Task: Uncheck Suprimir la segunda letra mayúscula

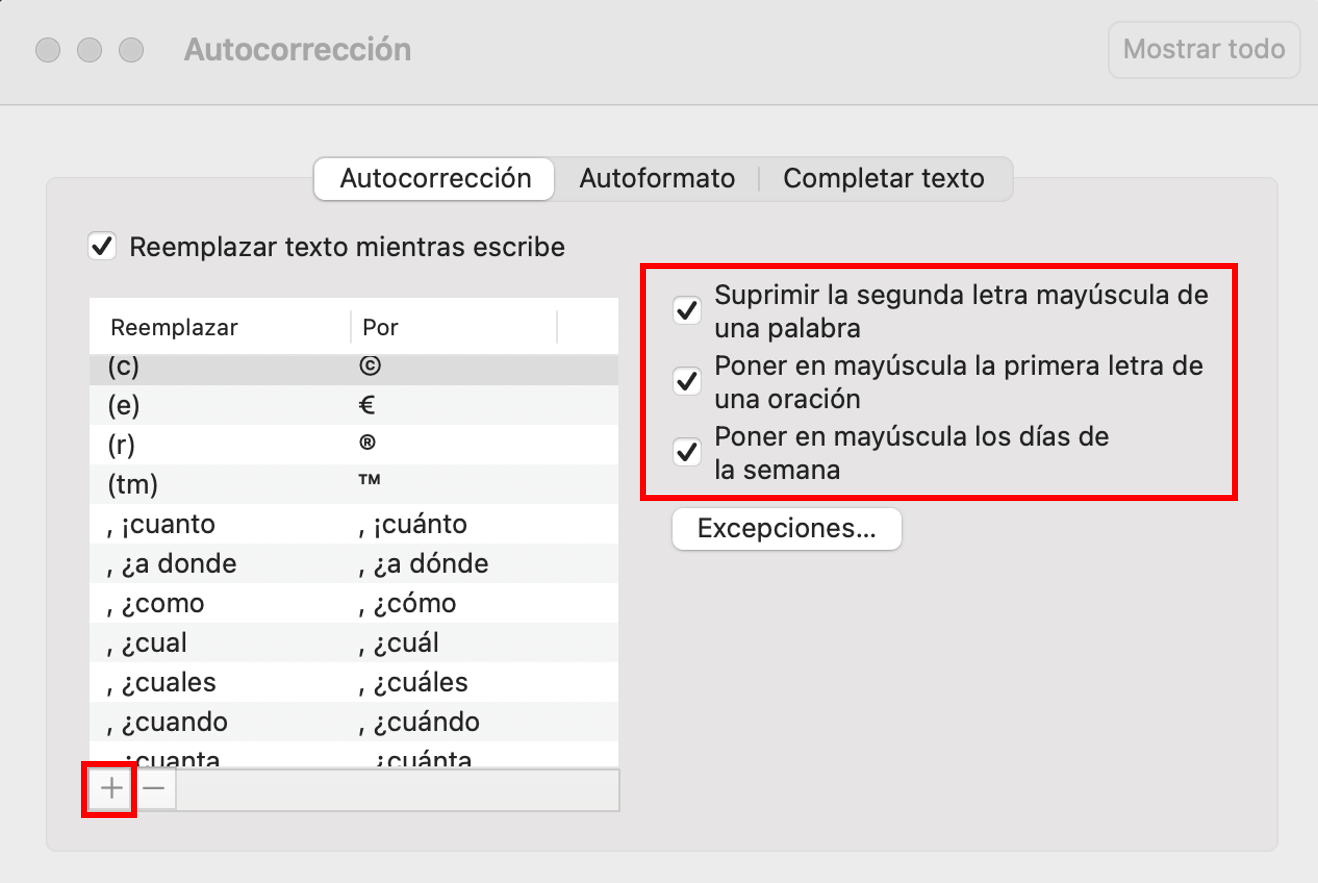Action: [x=686, y=311]
